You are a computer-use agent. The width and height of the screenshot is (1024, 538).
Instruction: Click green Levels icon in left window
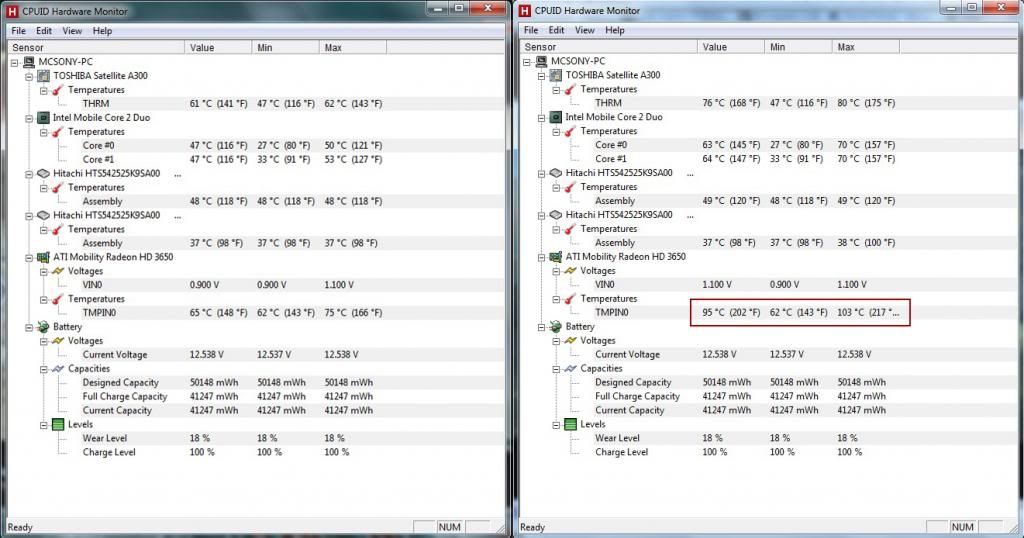click(57, 424)
